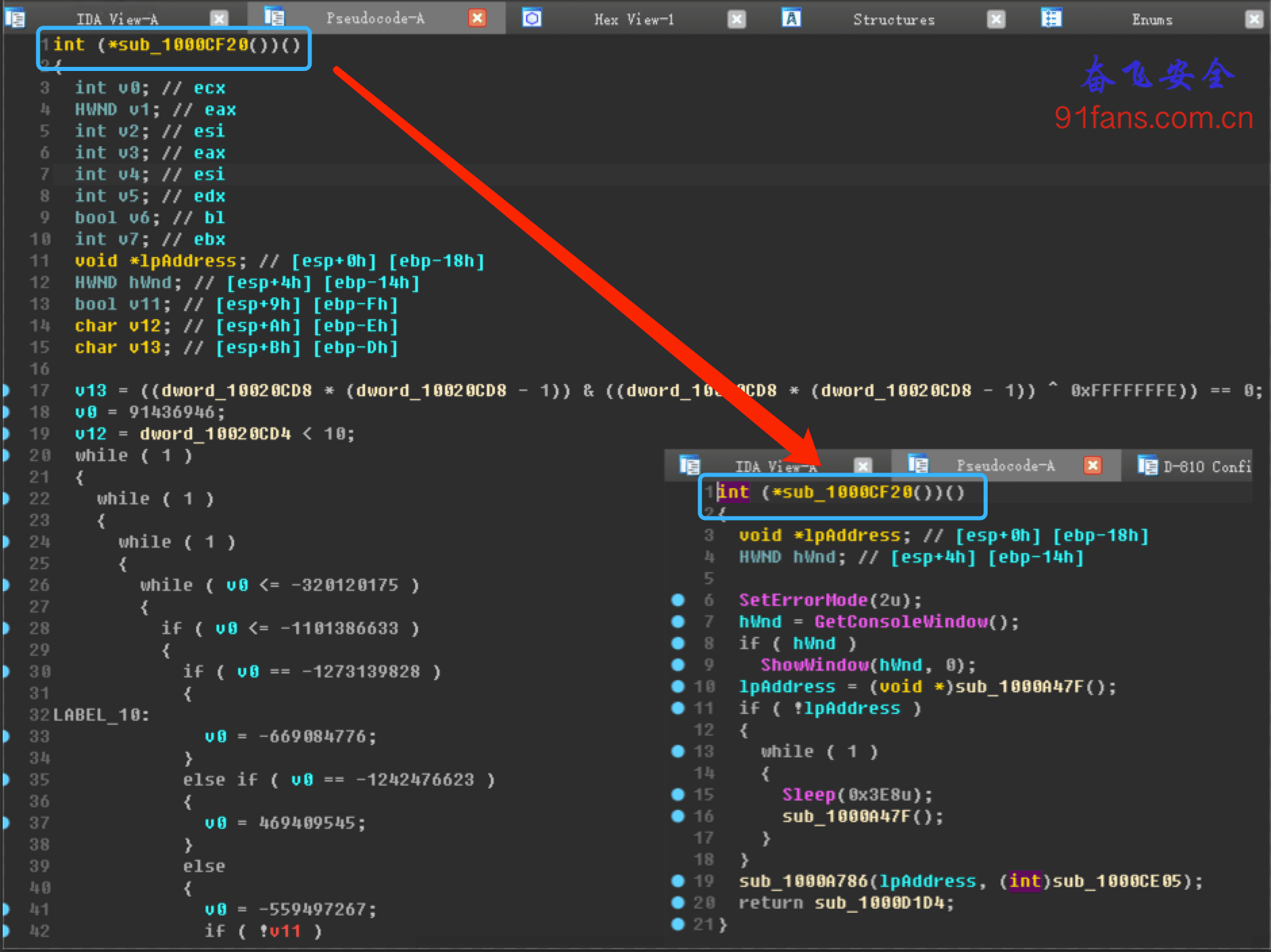The image size is (1271, 952).
Task: Toggle the breakpoint dot on the SetErrorMode line
Action: pos(678,600)
